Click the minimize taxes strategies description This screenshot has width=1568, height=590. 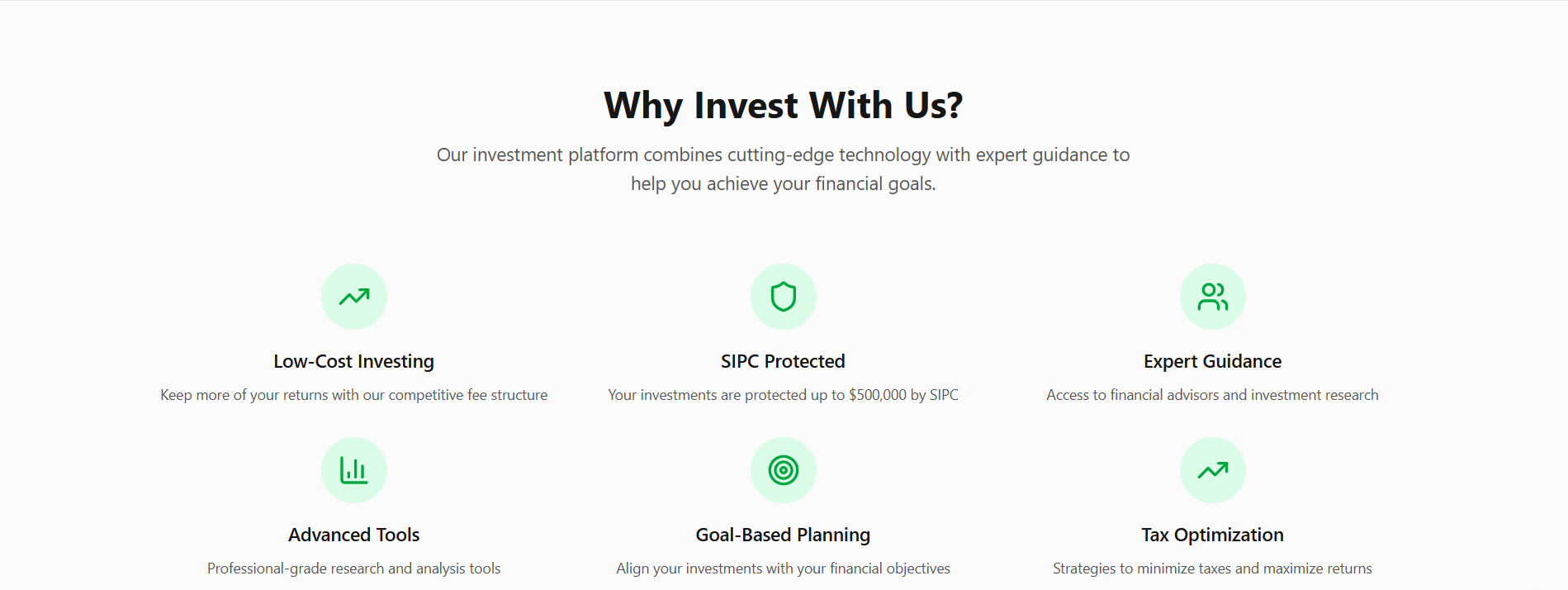click(1212, 569)
